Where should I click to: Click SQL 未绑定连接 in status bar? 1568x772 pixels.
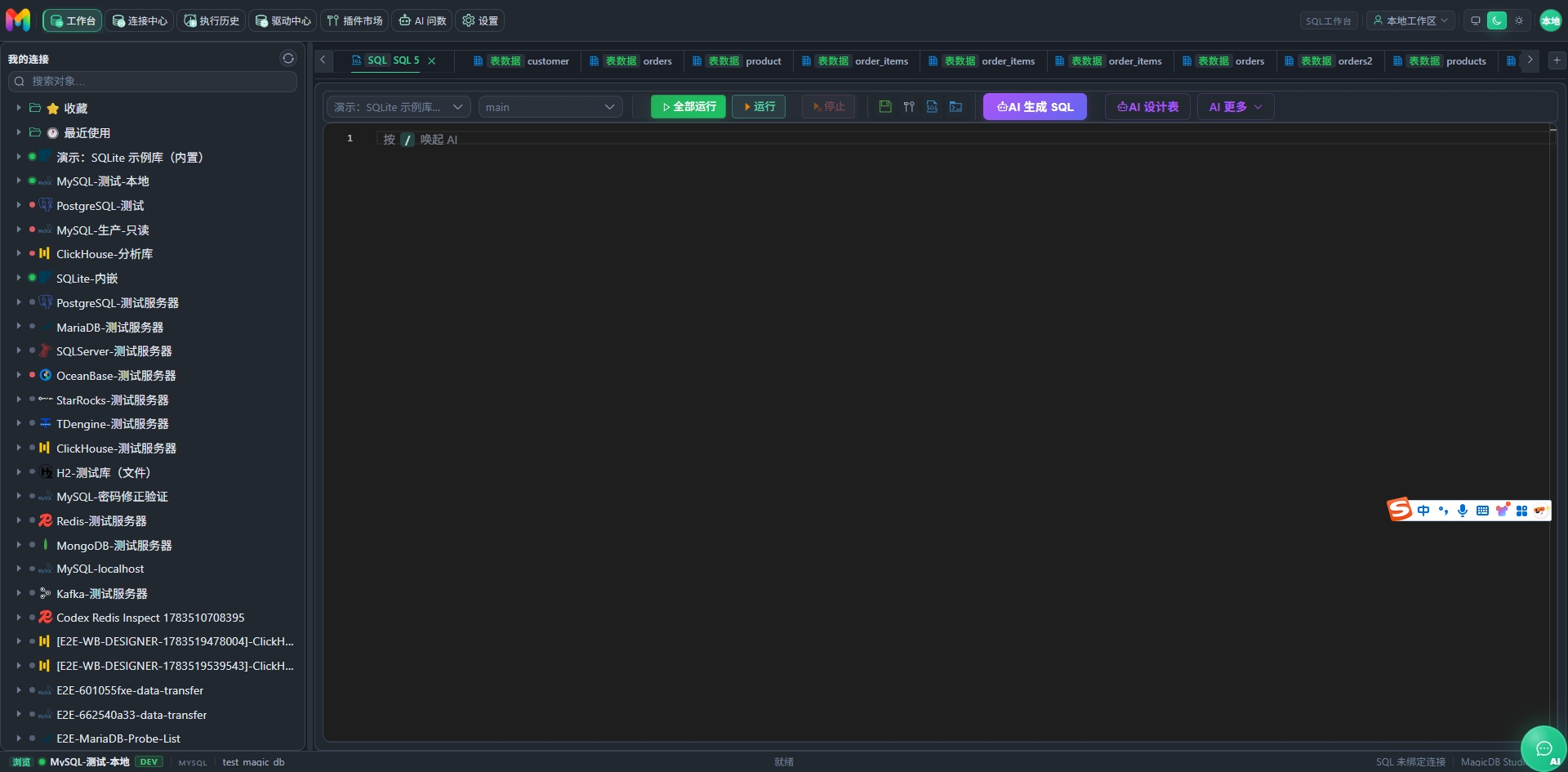[x=1410, y=761]
